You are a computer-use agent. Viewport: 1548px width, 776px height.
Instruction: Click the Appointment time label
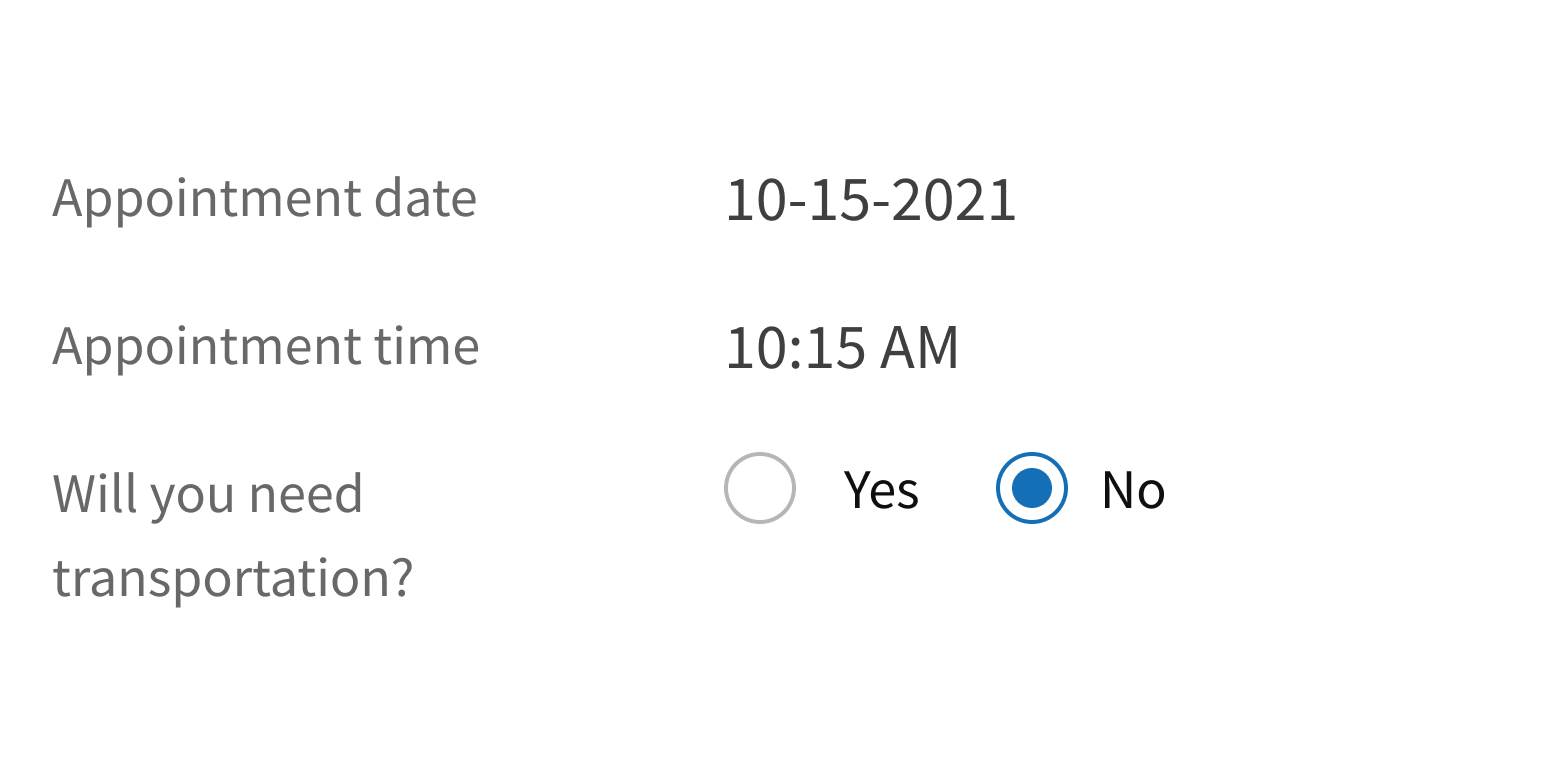[x=265, y=347]
